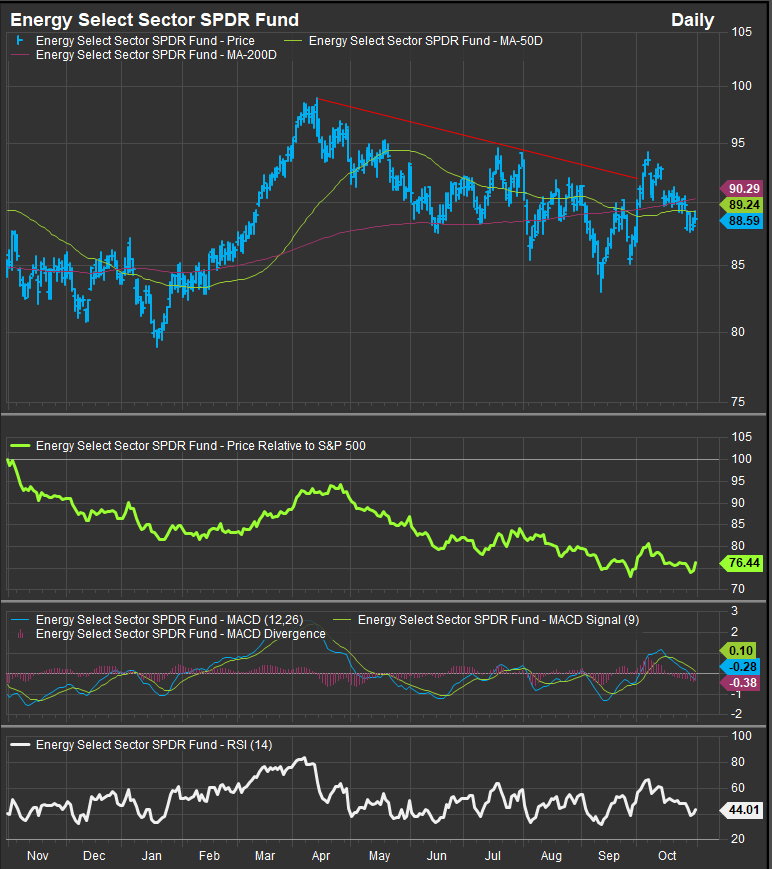Select the MACD Divergence legend entry

[181, 634]
